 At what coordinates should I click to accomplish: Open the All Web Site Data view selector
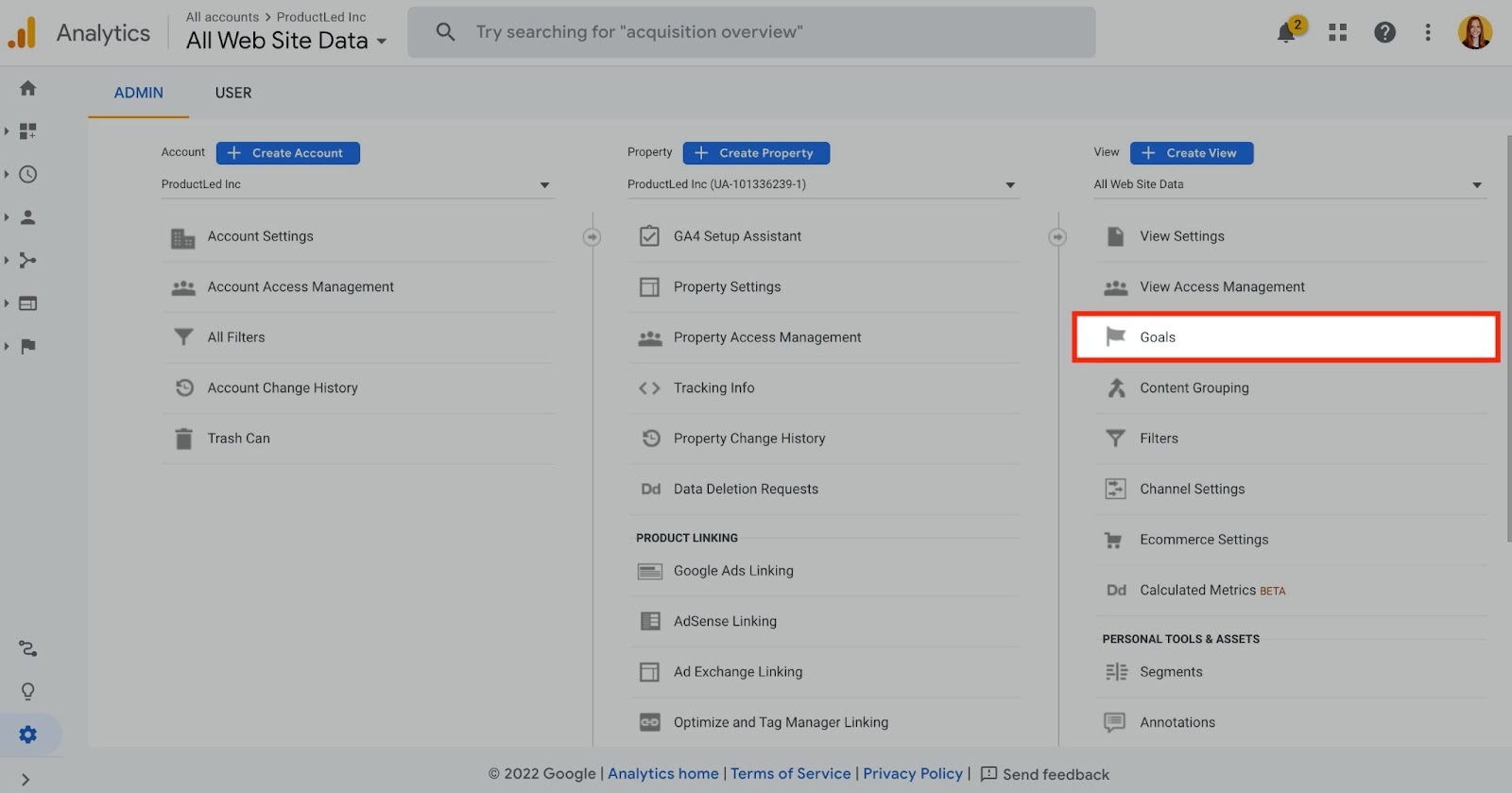click(286, 41)
